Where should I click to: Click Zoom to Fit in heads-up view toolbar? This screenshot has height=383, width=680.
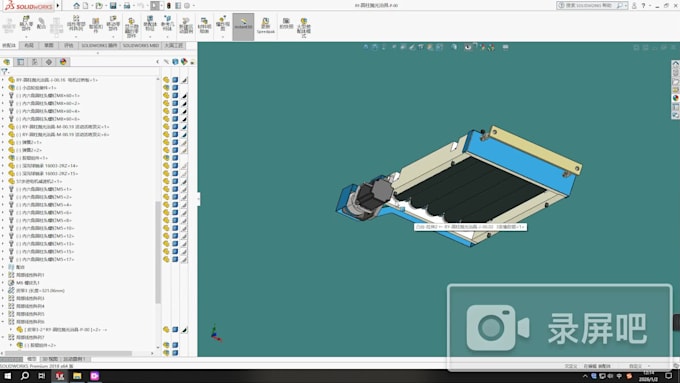(x=366, y=47)
